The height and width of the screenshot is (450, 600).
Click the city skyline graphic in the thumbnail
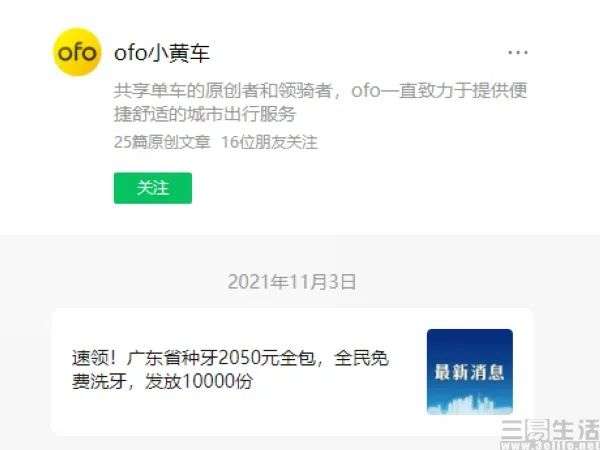470,406
